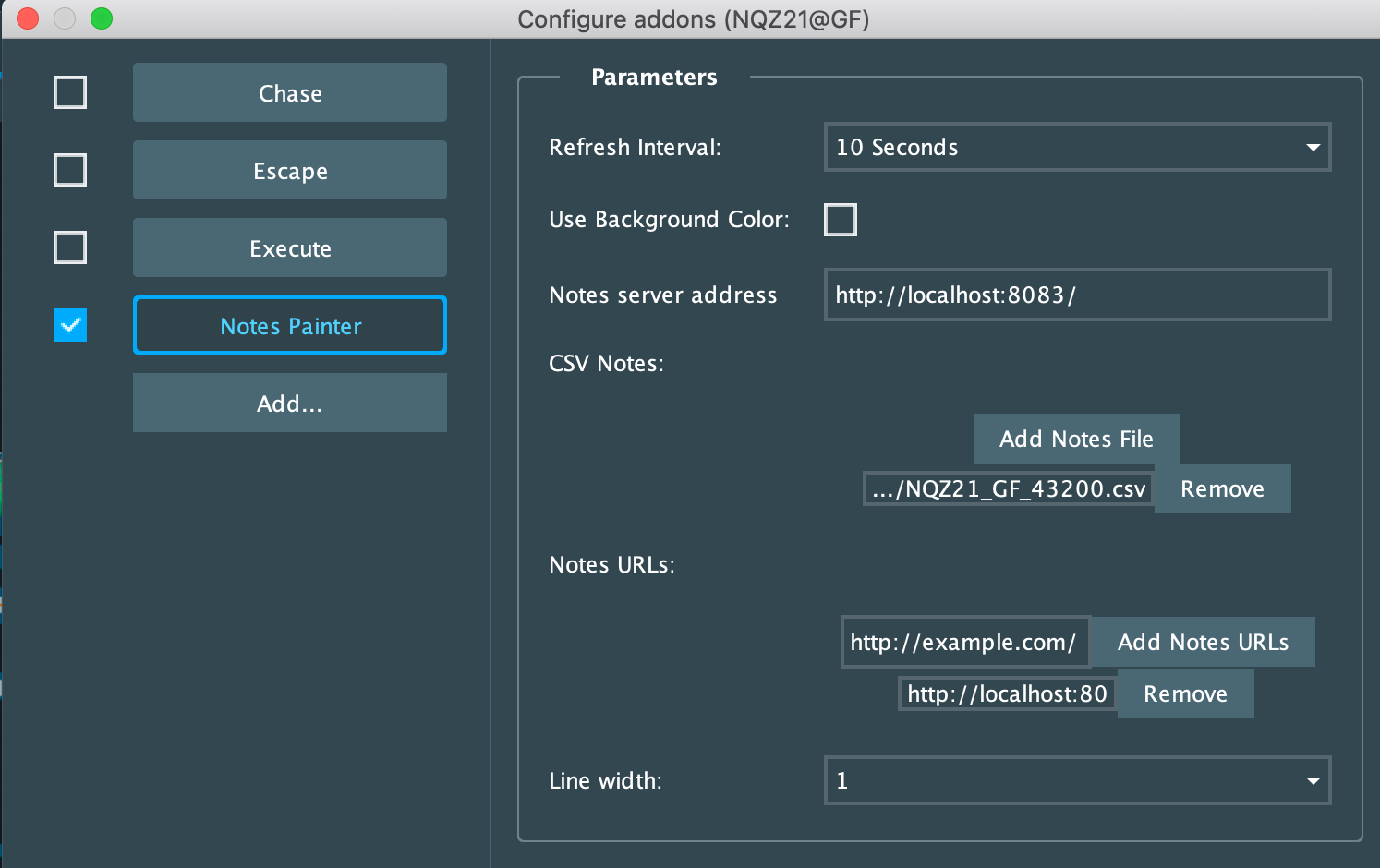This screenshot has width=1380, height=868.
Task: Remove the NQZ21_GF_43200.csv notes file
Action: [1222, 488]
